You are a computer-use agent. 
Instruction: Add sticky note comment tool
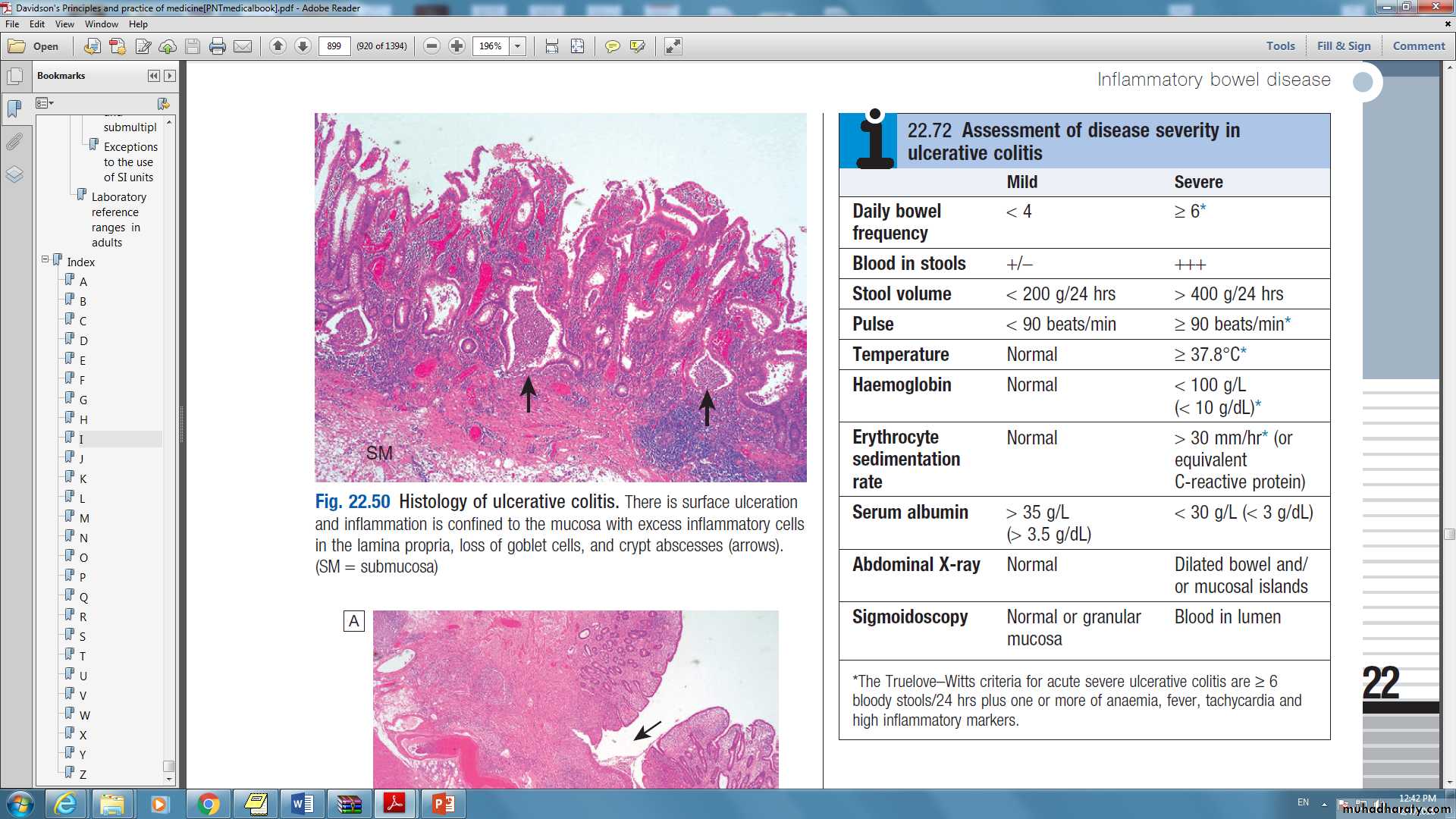pos(612,46)
